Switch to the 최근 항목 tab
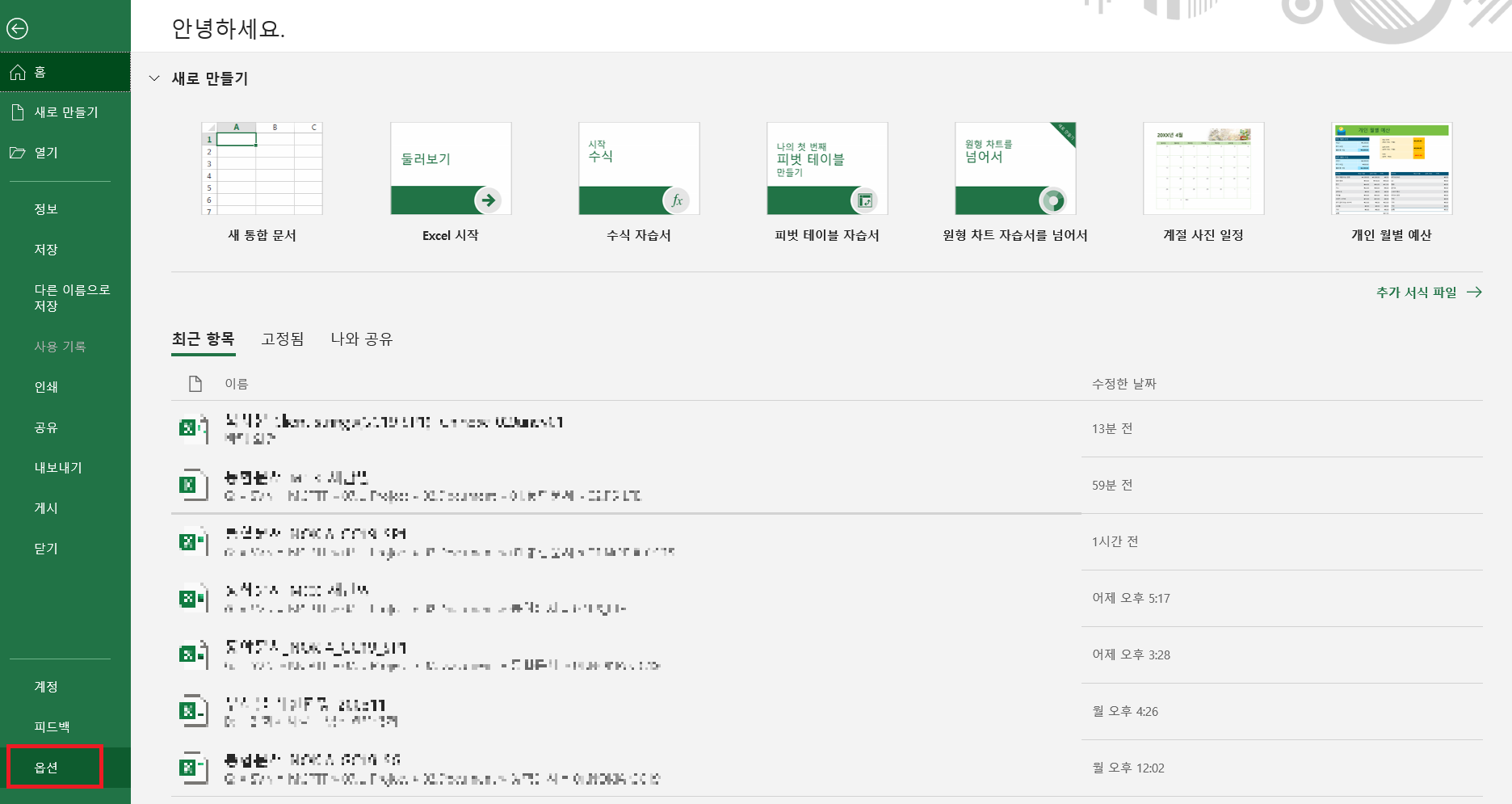Viewport: 1512px width, 804px height. 203,339
